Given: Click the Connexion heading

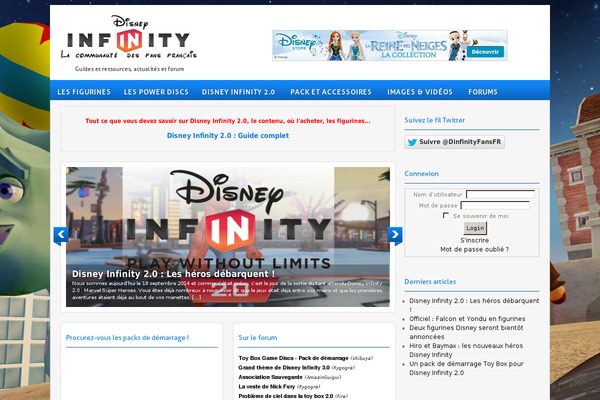Looking at the screenshot, I should (421, 174).
